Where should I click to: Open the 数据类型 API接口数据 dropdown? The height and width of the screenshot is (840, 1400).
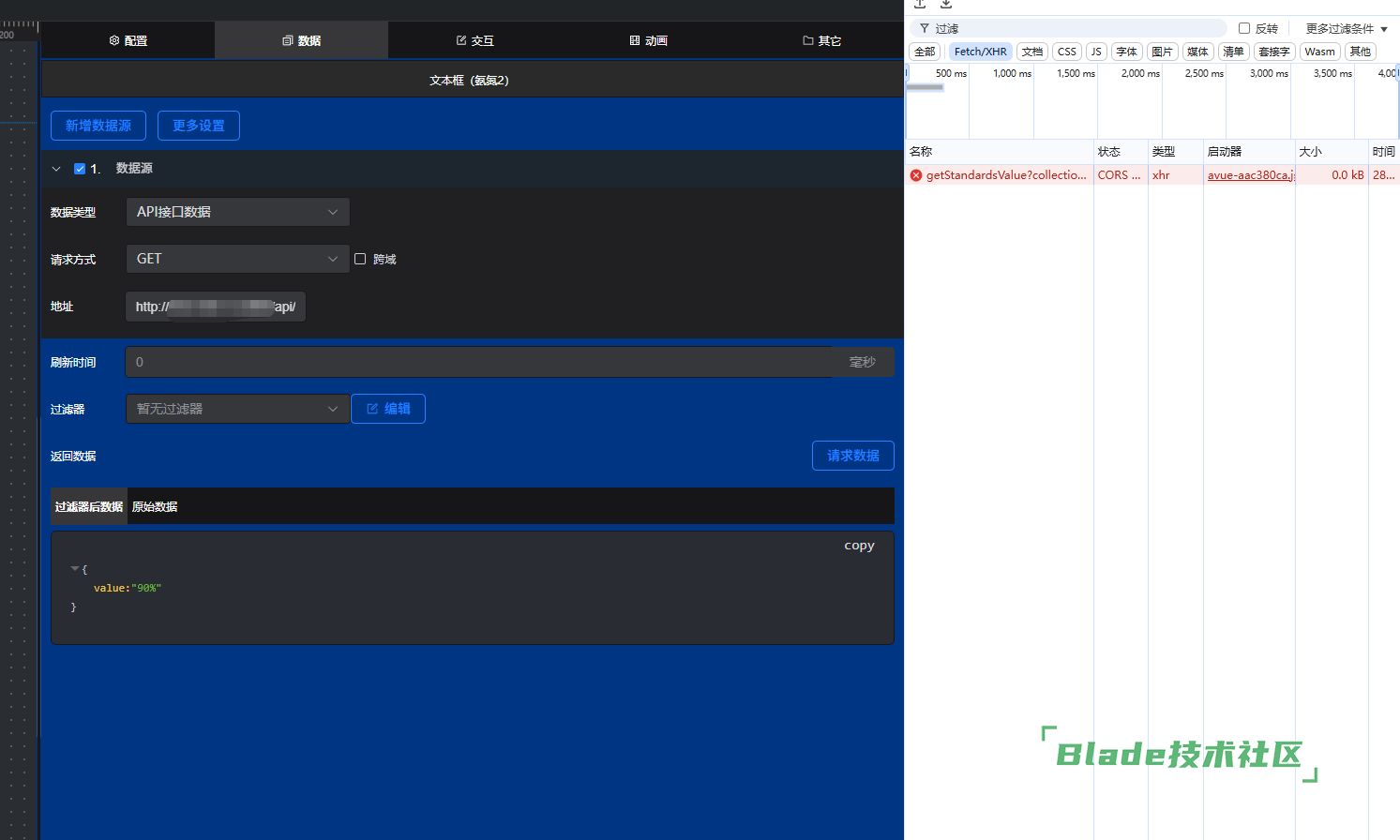237,212
